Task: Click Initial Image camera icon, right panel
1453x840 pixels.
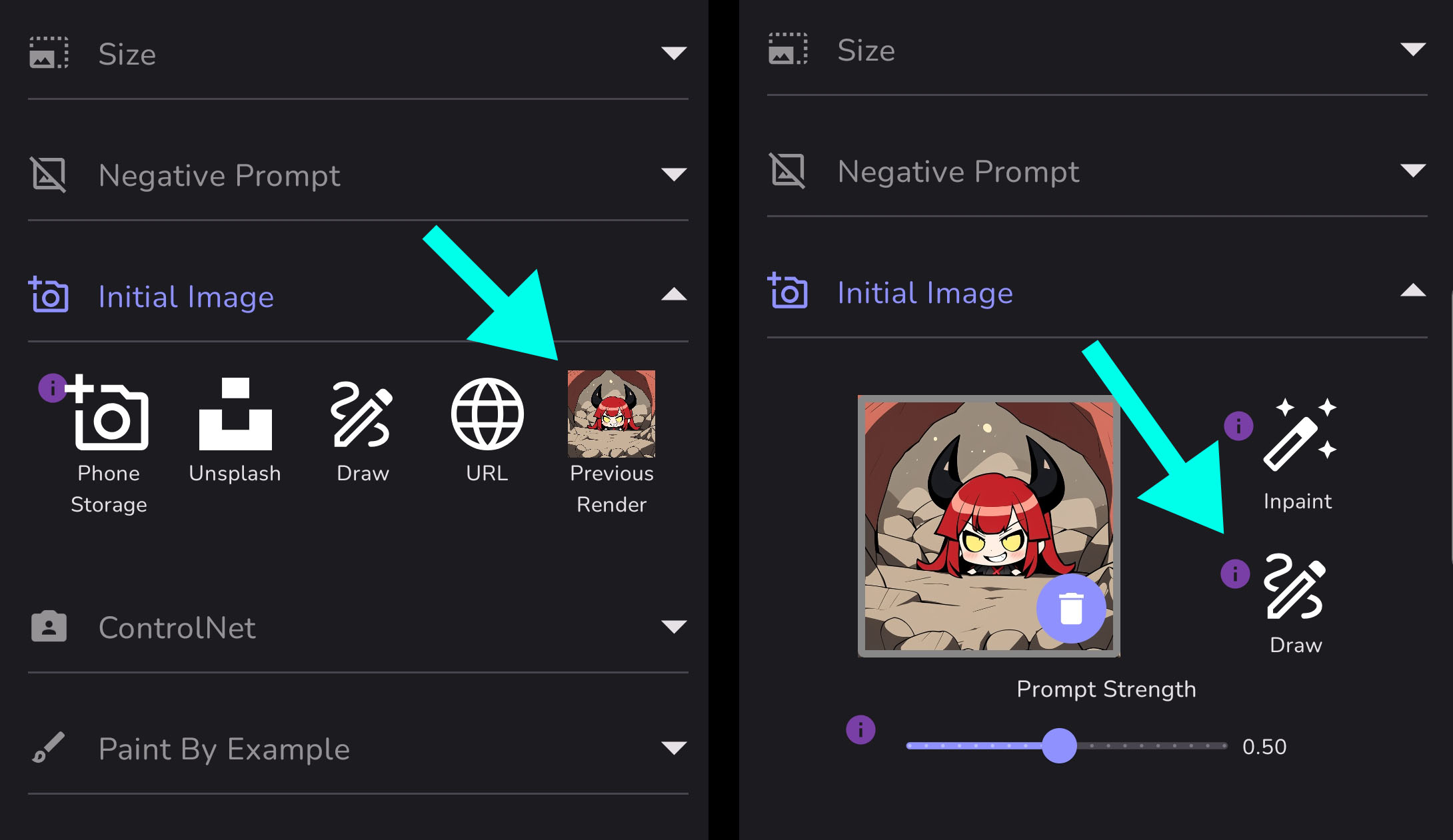Action: 788,290
